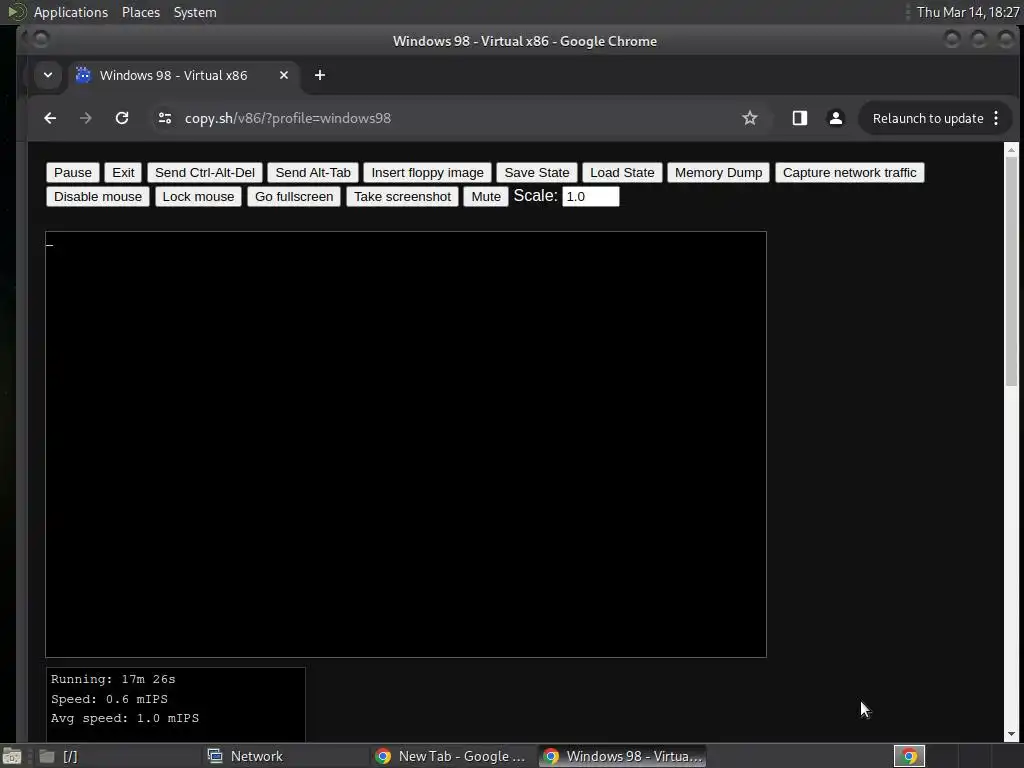Open the Places menu
This screenshot has width=1024, height=768.
tap(141, 12)
